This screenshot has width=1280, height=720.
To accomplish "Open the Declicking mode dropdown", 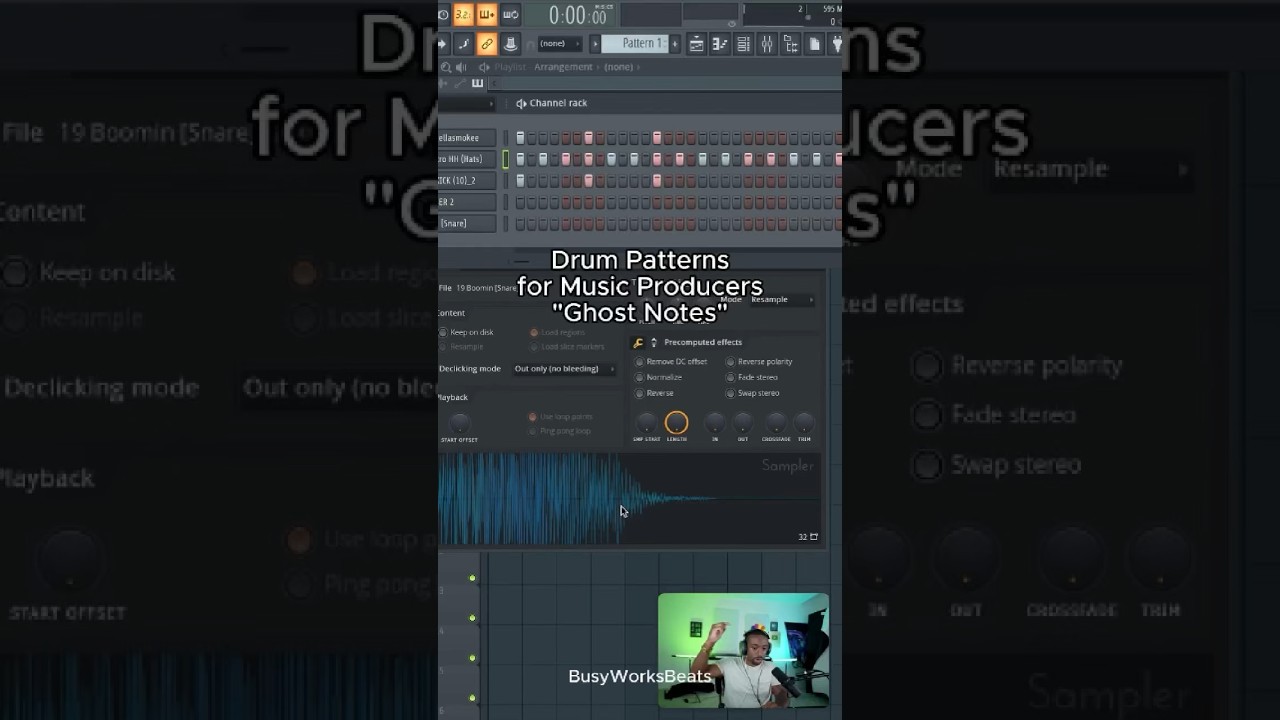I will (564, 369).
